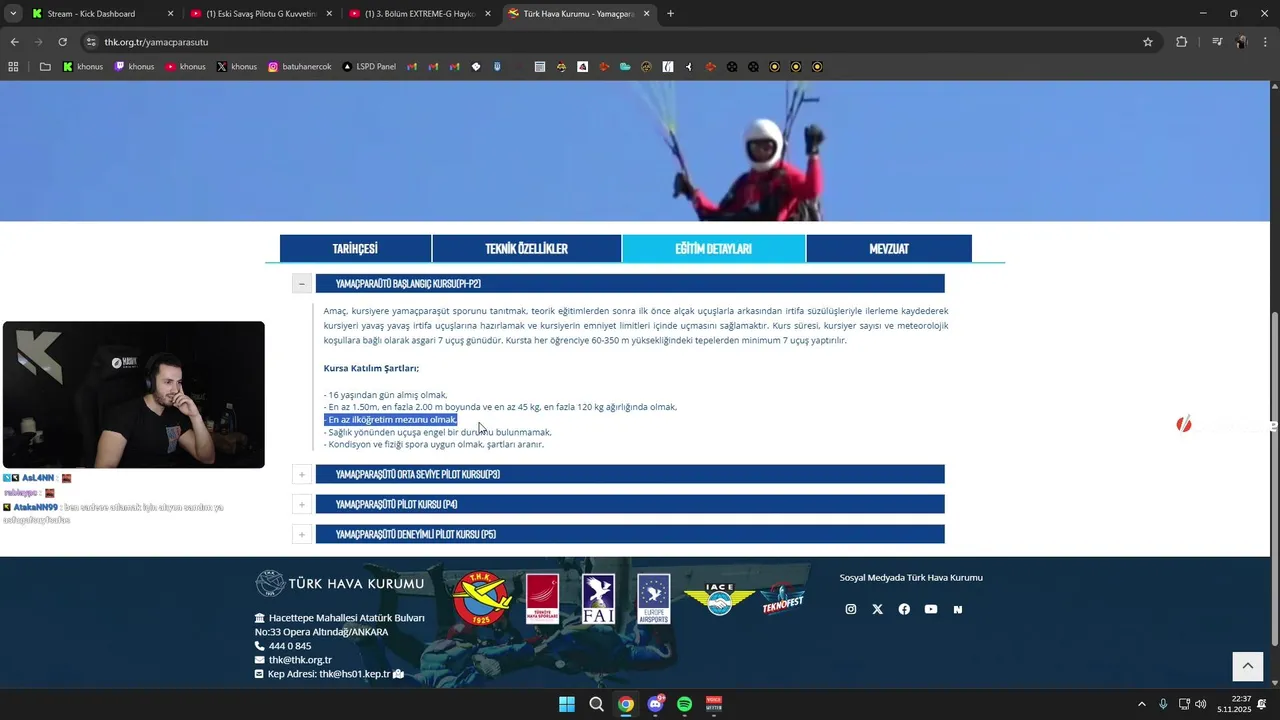Open Türk Hava Kurumu YouTube icon
This screenshot has height=720, width=1280.
pyautogui.click(x=931, y=609)
